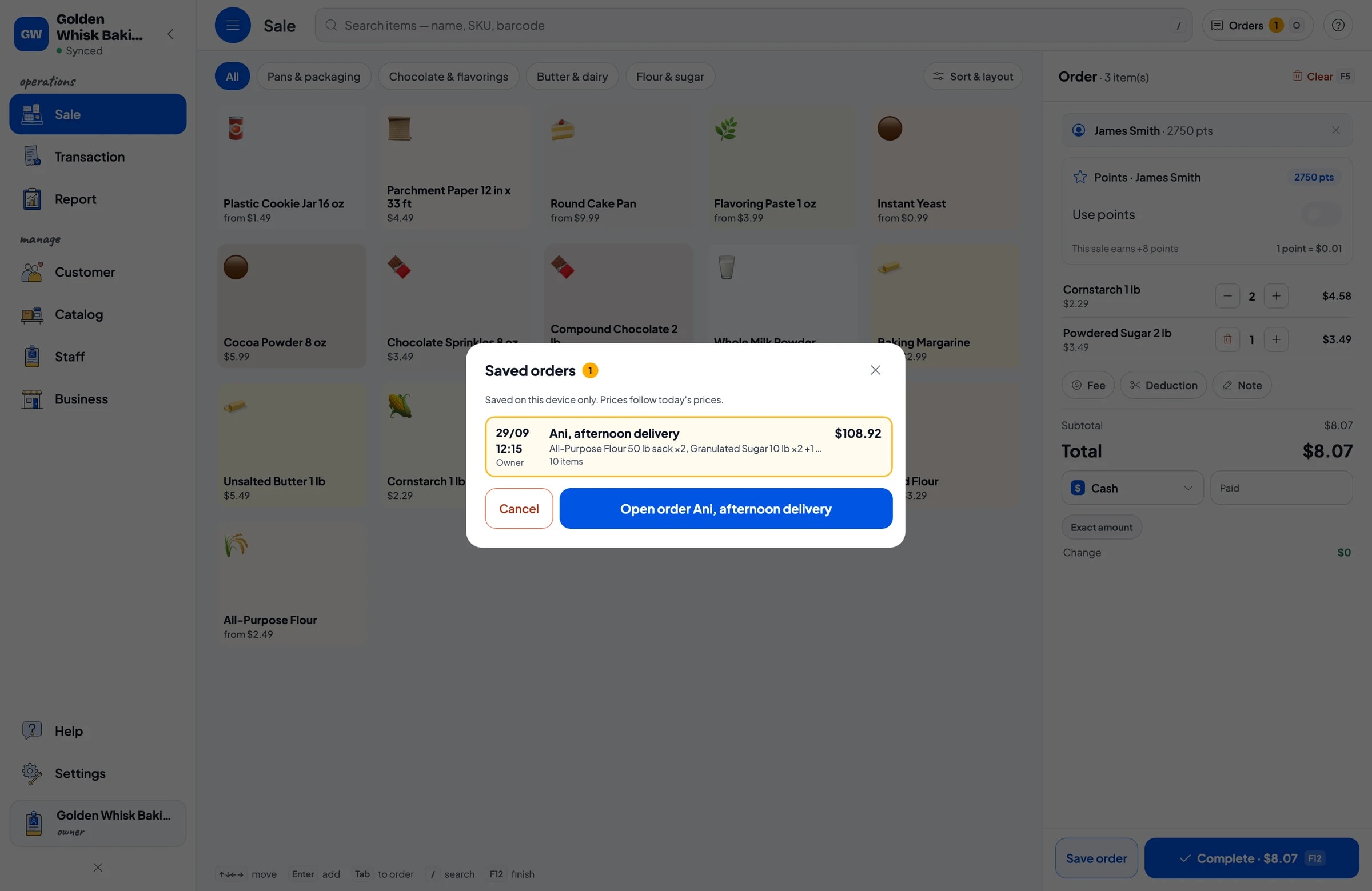
Task: Open the Orders saved list button
Action: pyautogui.click(x=1257, y=25)
